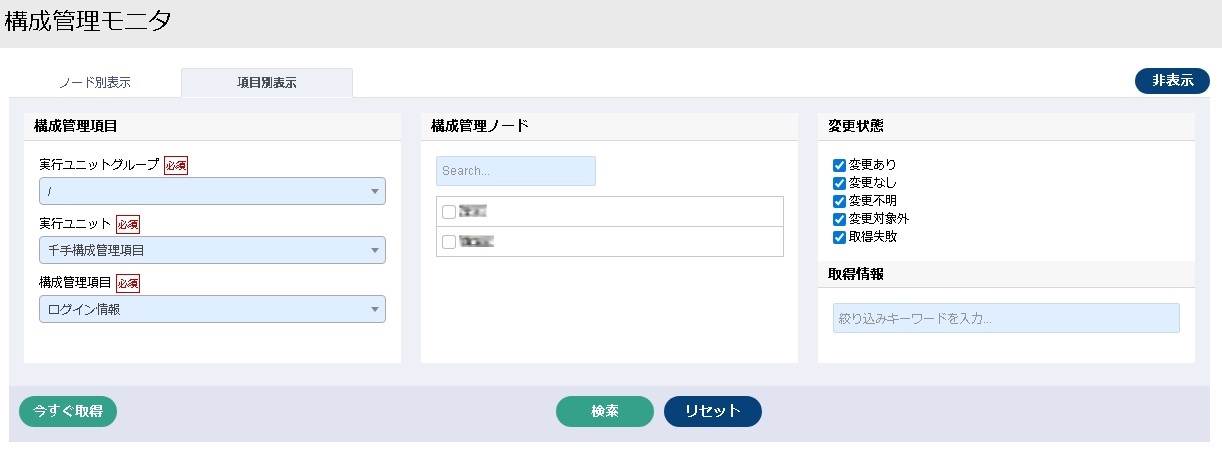Click the 今すぐ取得 button
This screenshot has height=452, width=1222.
coord(68,411)
